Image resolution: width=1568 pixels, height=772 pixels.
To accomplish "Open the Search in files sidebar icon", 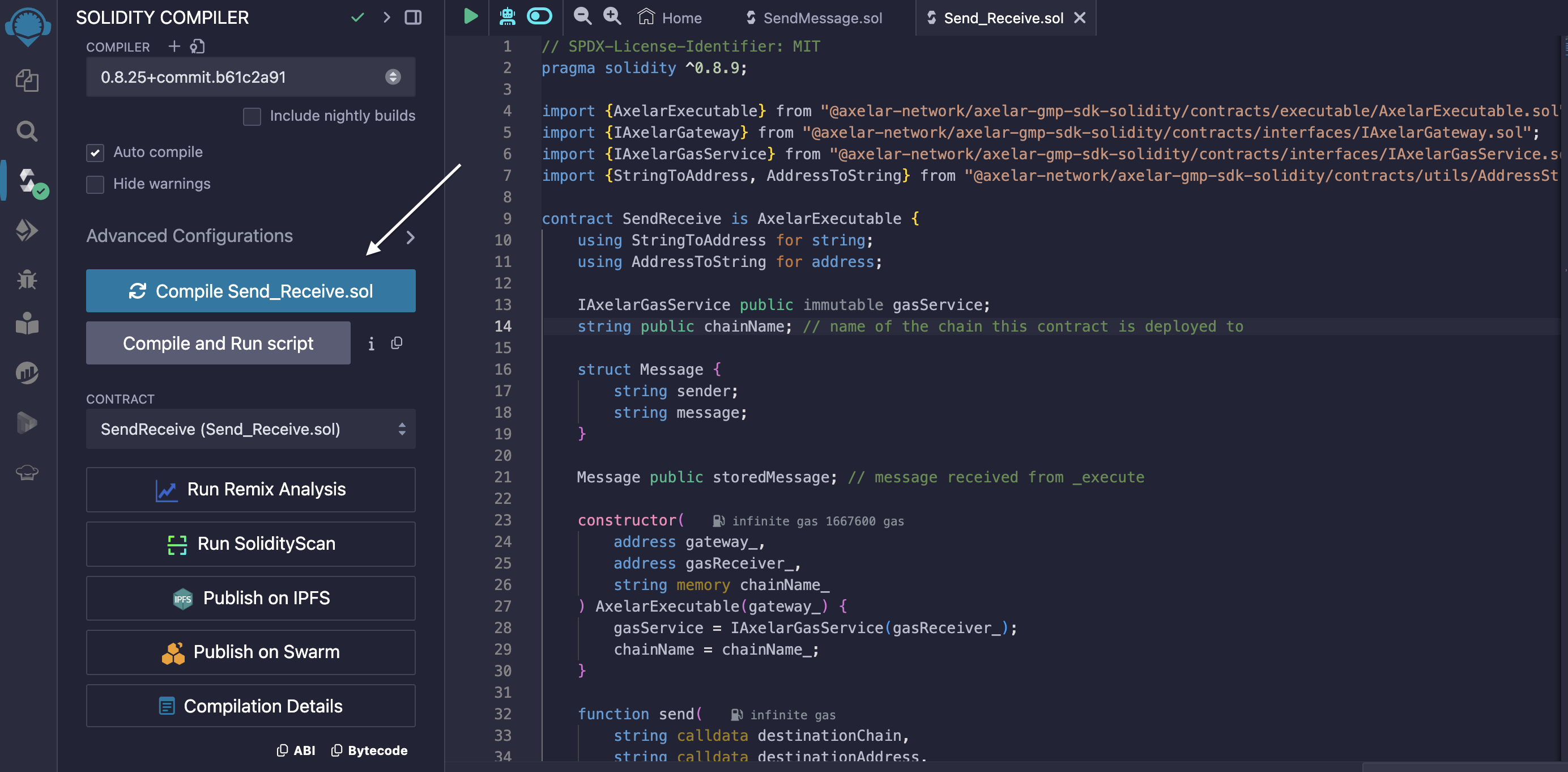I will pyautogui.click(x=27, y=131).
